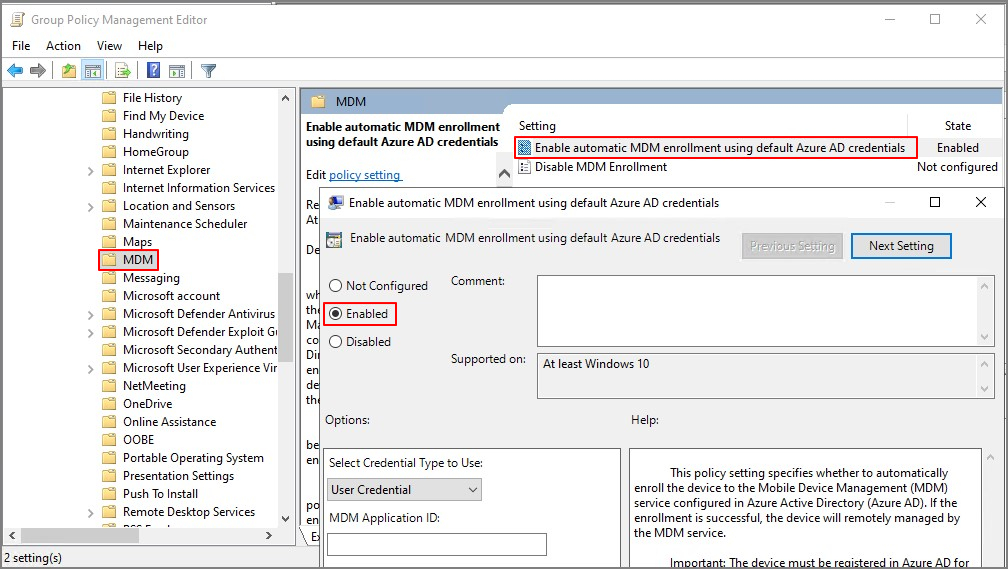Click the tree pane vertical scrollbar down arrow
This screenshot has width=1008, height=569.
(x=285, y=519)
